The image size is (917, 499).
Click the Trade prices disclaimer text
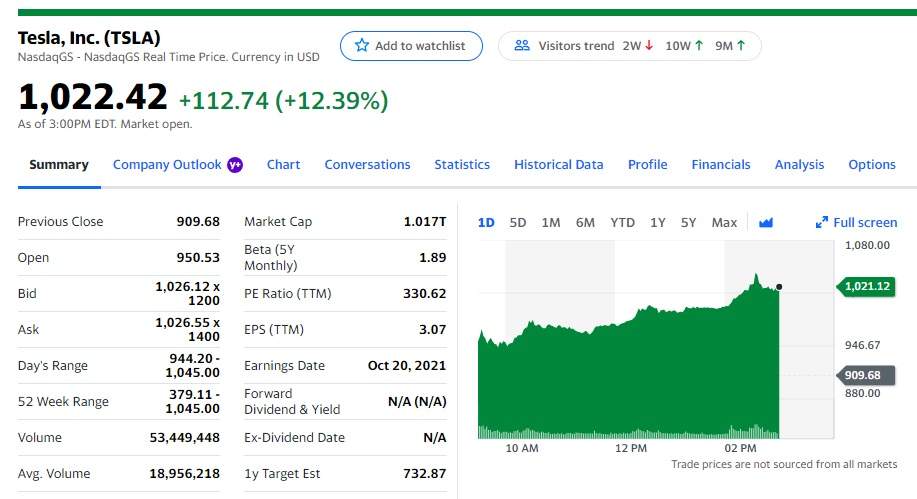click(x=784, y=464)
